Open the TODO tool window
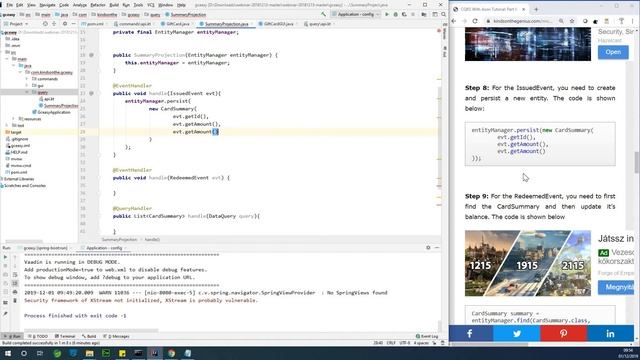The image size is (640, 360). pyautogui.click(x=38, y=336)
